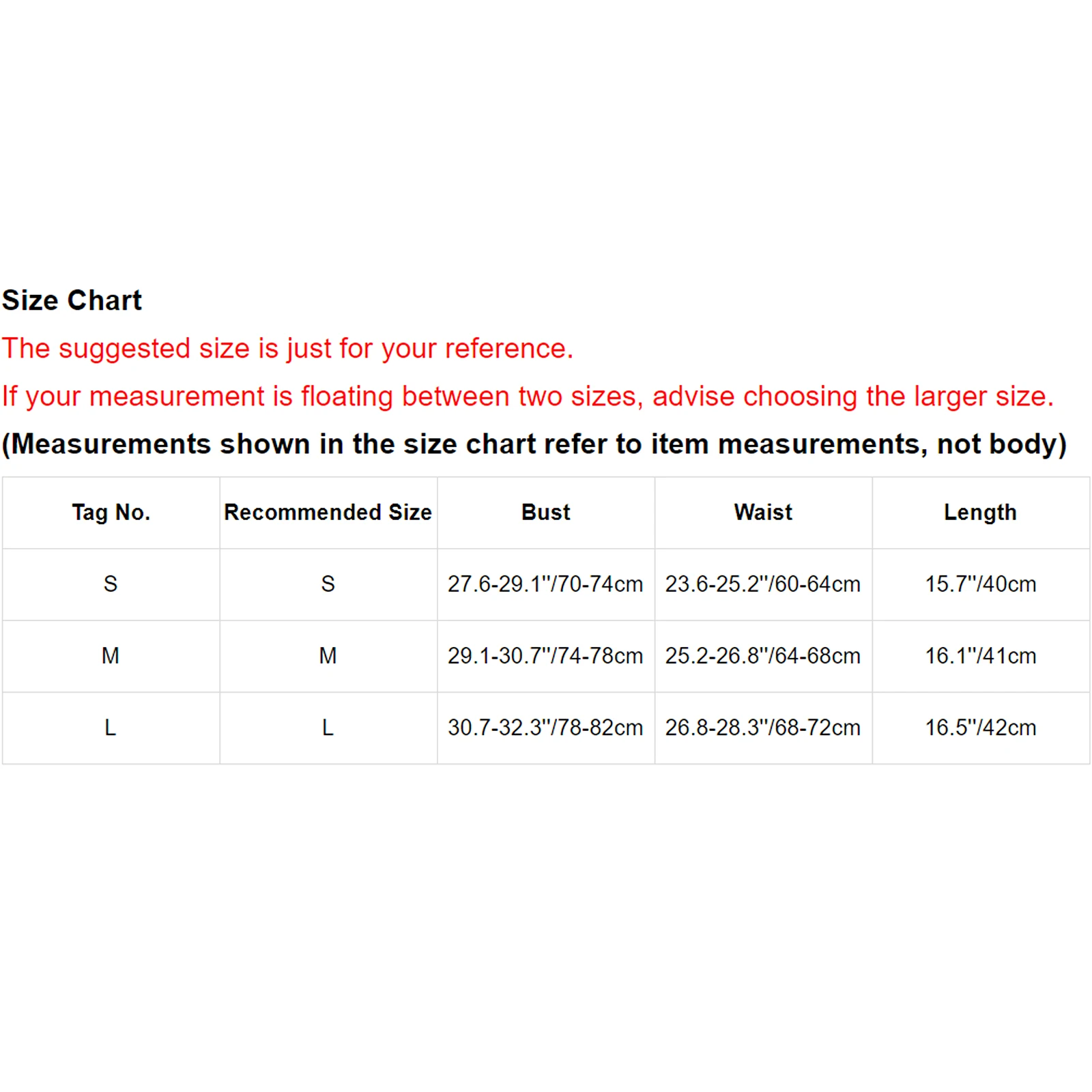Click the red suggested size reference line

(287, 349)
